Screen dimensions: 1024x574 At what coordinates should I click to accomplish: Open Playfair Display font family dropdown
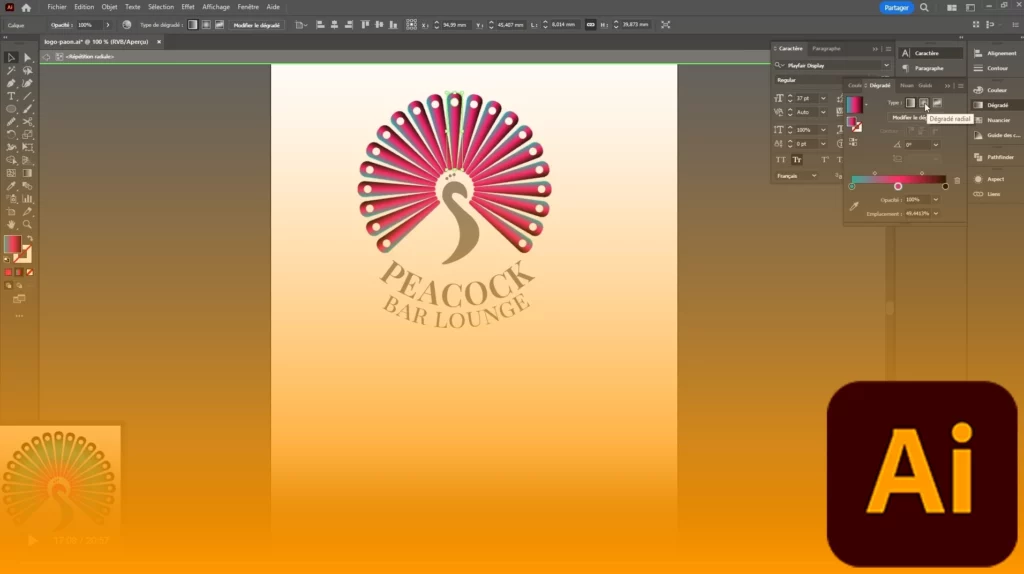(886, 65)
